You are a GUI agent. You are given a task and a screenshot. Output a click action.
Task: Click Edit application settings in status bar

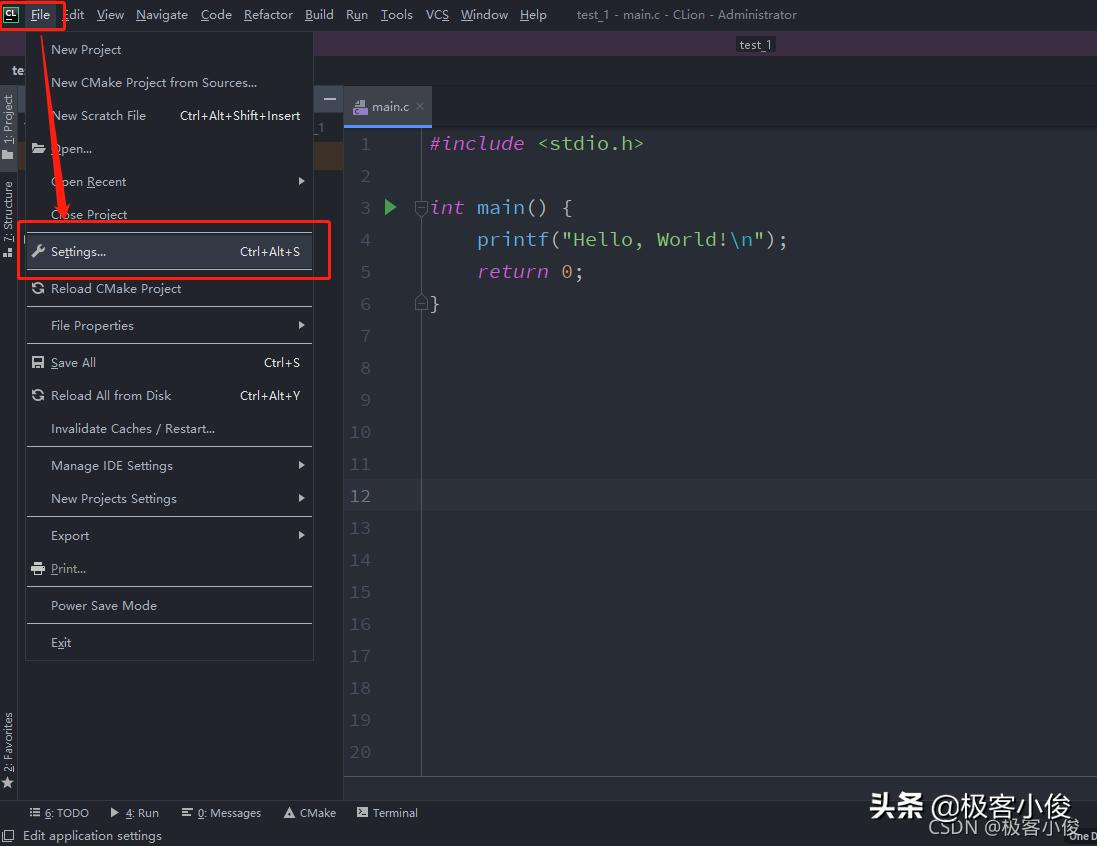tap(92, 835)
